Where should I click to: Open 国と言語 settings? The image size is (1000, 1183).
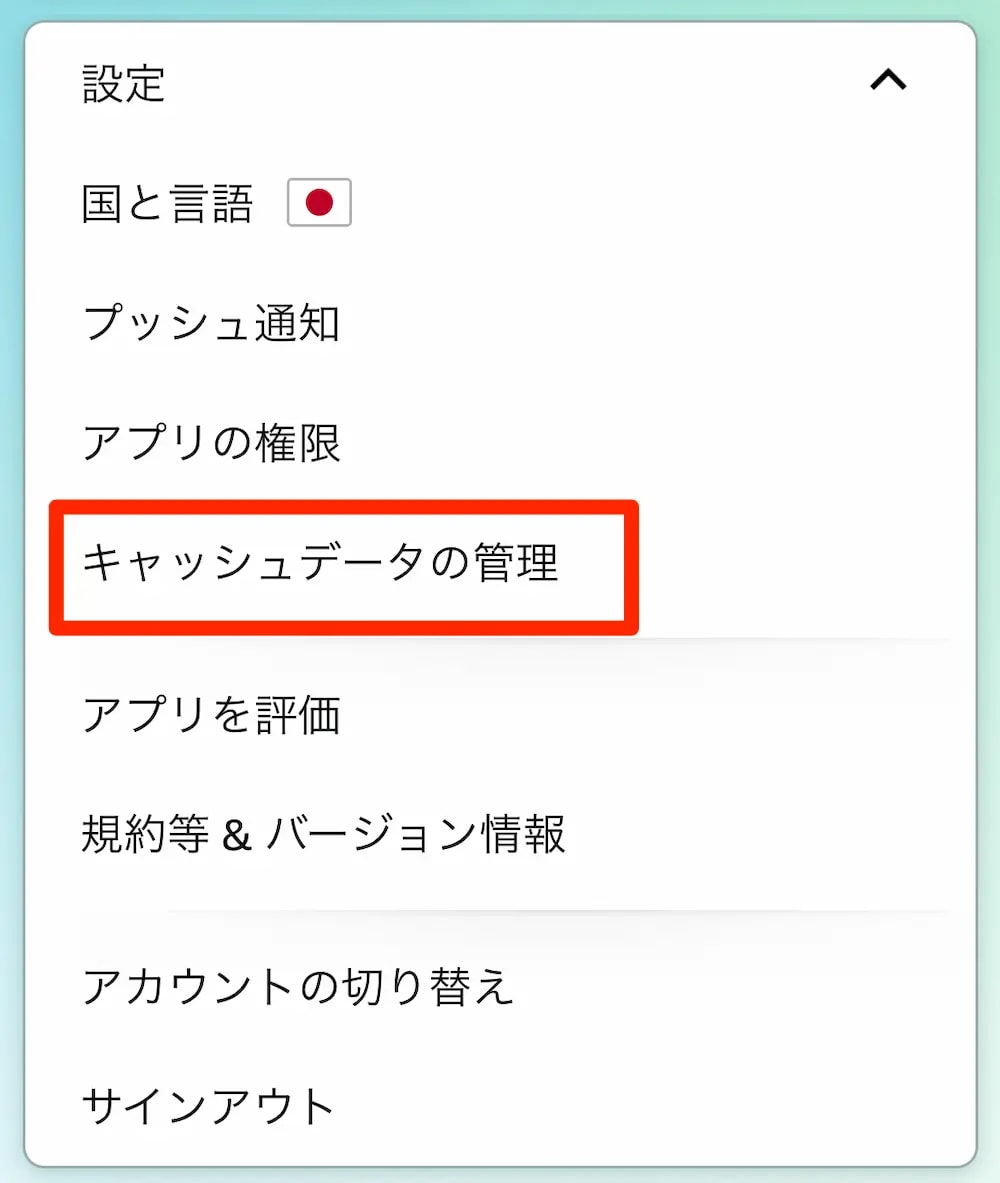click(x=167, y=205)
